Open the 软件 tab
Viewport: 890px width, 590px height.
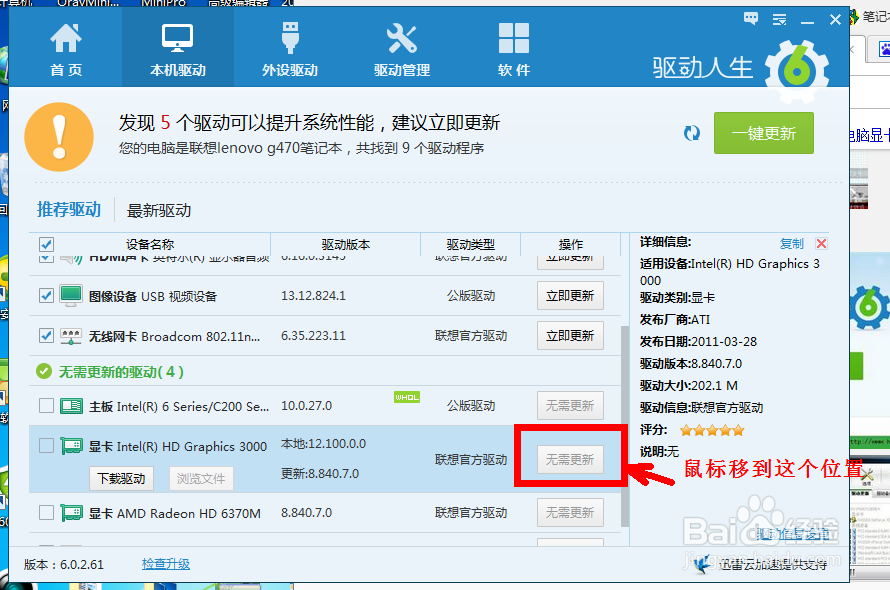pos(514,50)
